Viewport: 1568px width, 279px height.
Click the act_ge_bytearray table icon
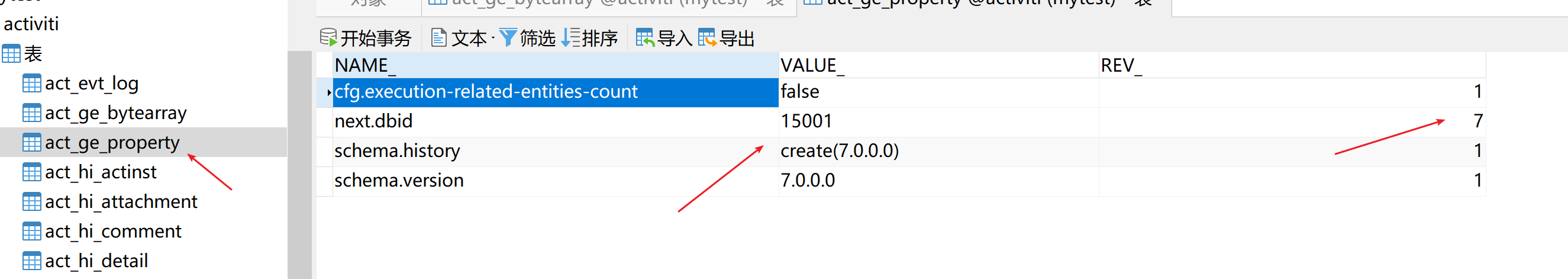tap(31, 113)
